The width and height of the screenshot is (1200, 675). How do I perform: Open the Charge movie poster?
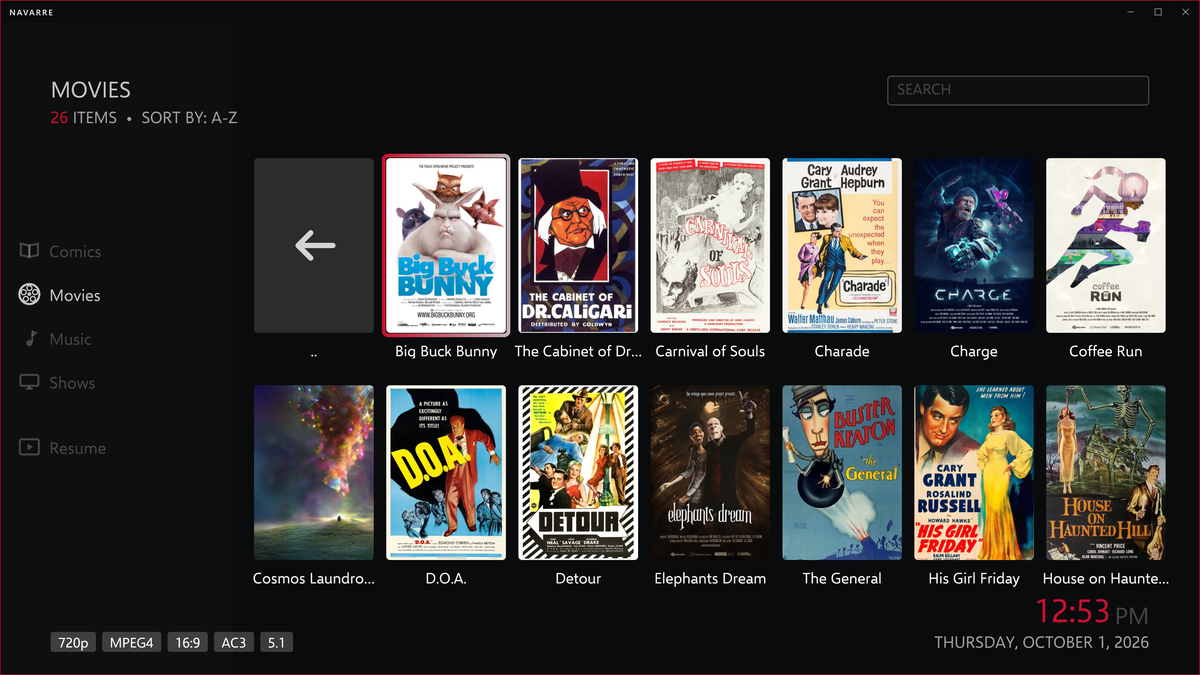click(974, 246)
